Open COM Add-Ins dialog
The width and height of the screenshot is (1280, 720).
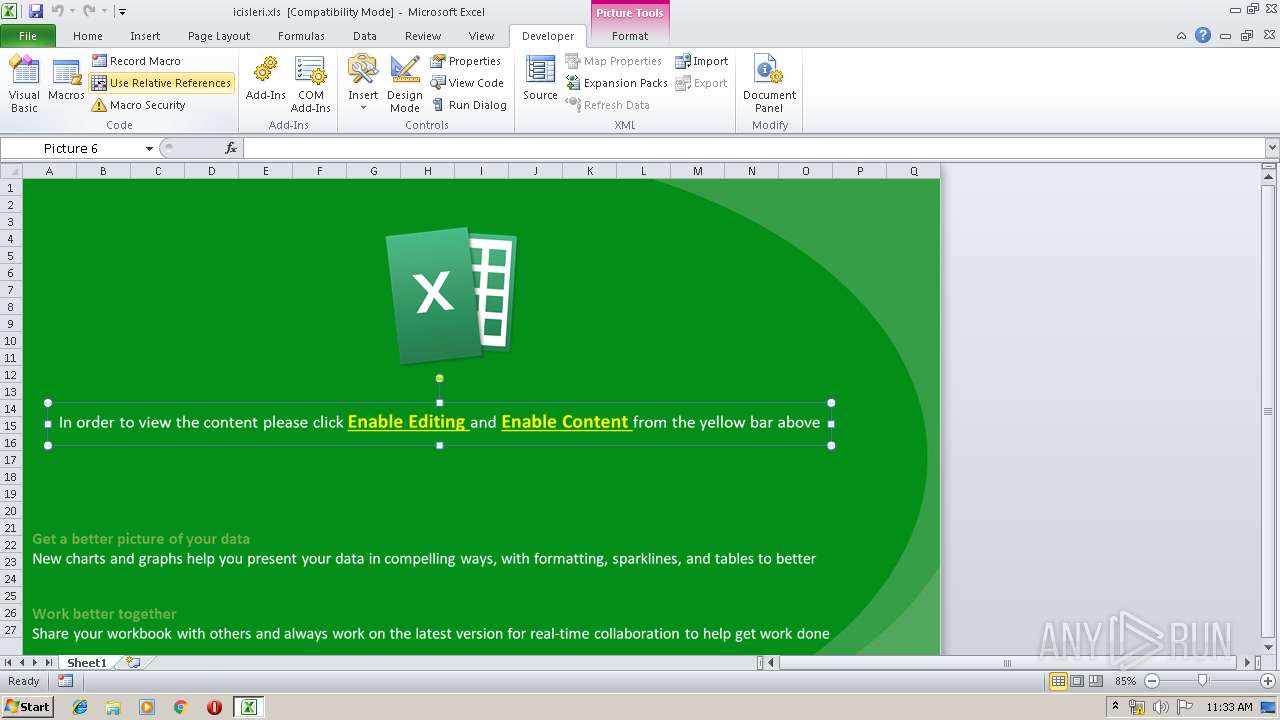click(311, 84)
